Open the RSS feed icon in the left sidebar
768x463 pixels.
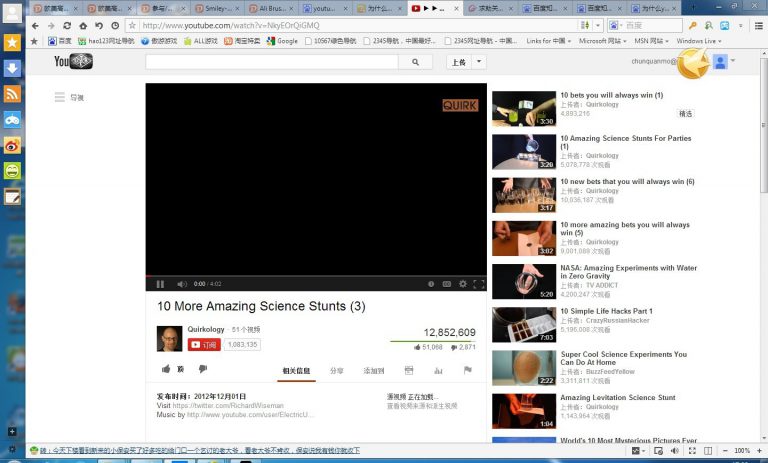pyautogui.click(x=12, y=94)
